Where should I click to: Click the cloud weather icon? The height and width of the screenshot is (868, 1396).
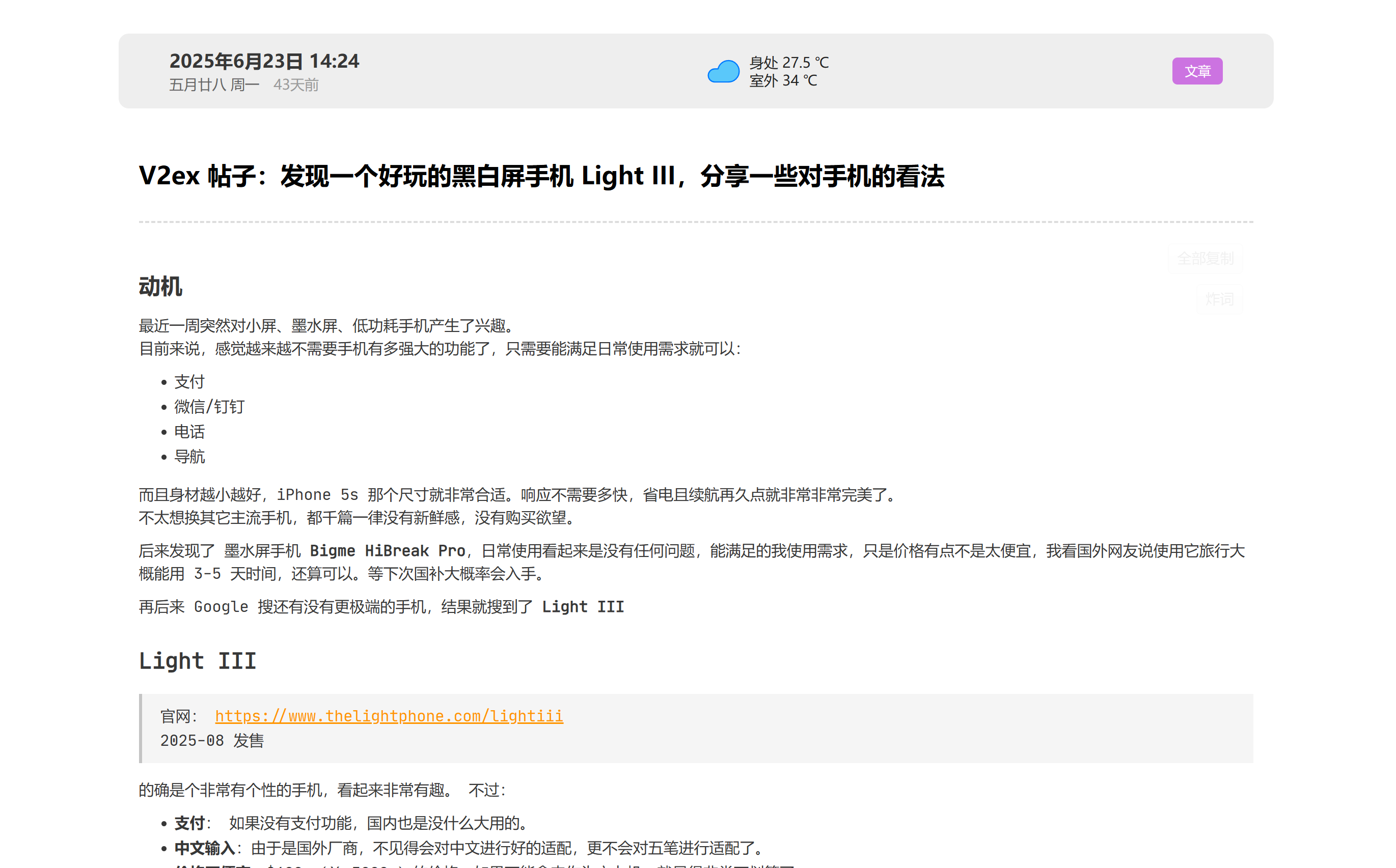[x=723, y=71]
